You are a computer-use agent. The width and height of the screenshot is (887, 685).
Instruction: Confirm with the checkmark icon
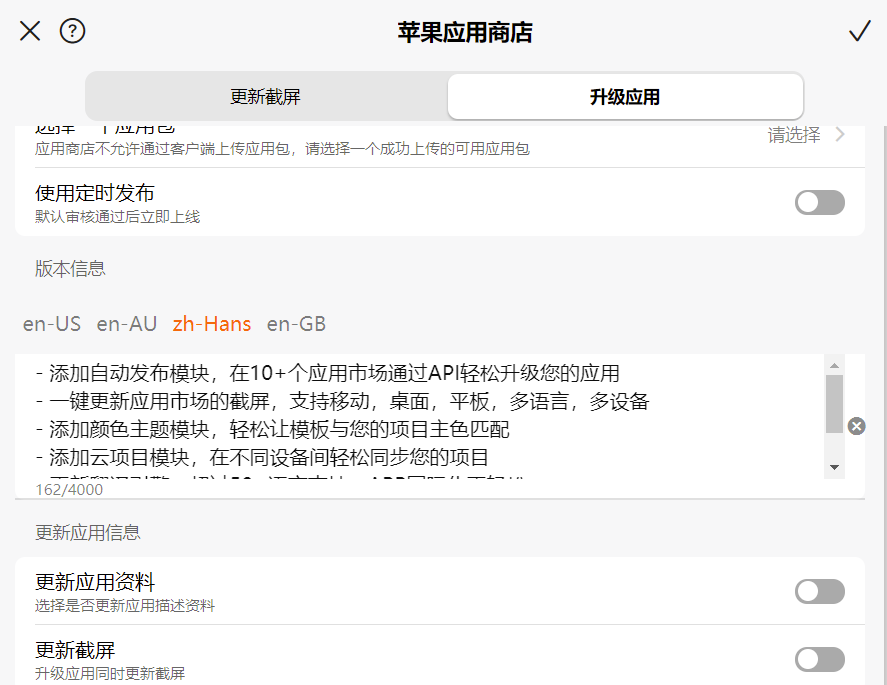[x=859, y=31]
